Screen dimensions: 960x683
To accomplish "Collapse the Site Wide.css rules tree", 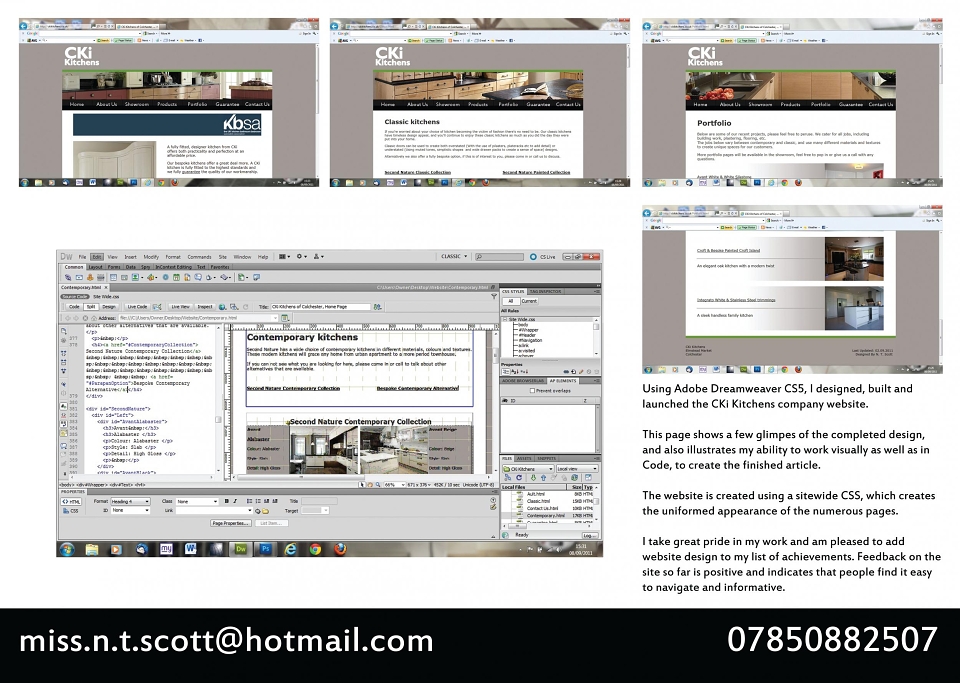I will coord(504,319).
